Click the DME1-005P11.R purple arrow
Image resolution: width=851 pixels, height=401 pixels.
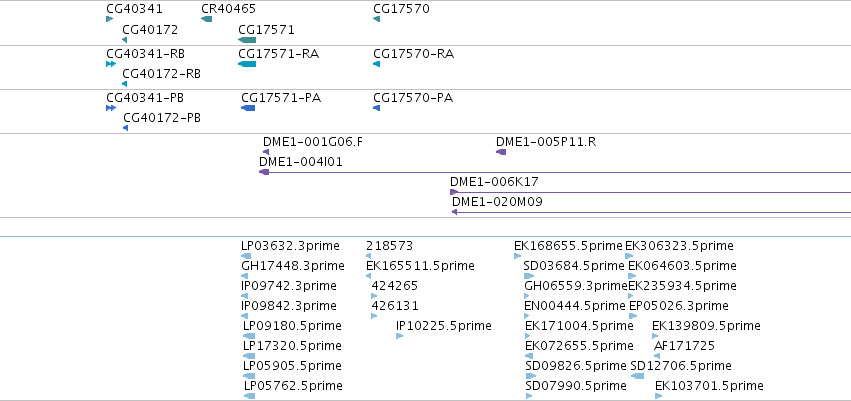click(501, 152)
